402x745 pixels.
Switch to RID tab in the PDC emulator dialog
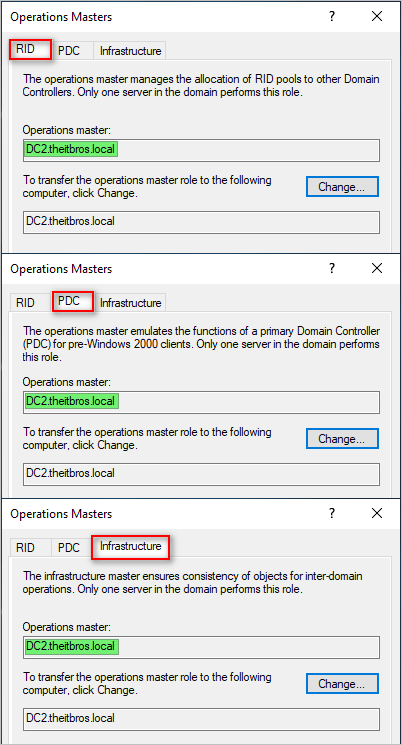26,303
